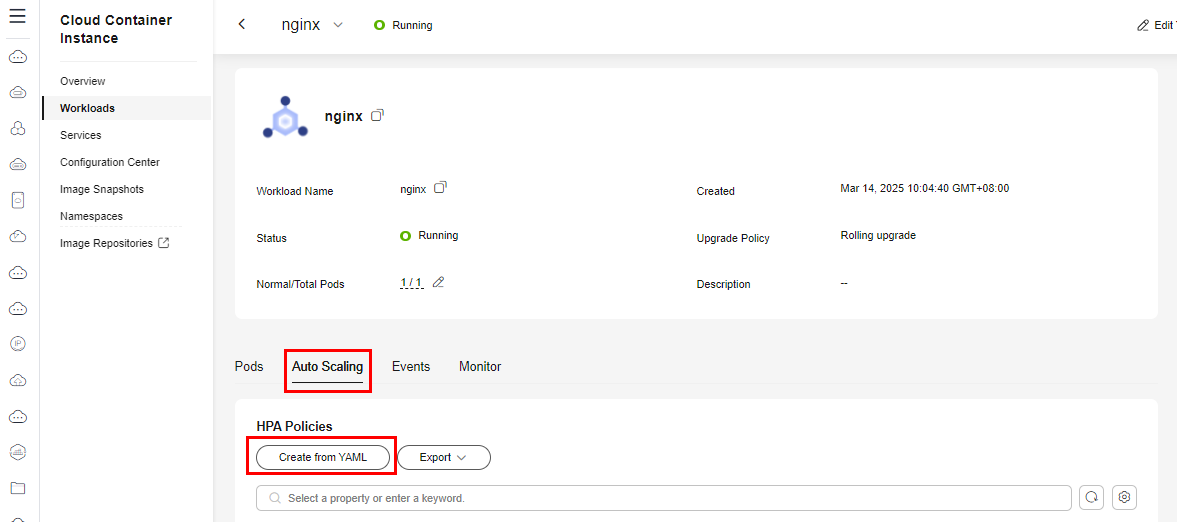Copy the Workload Name value nginx

pos(441,188)
